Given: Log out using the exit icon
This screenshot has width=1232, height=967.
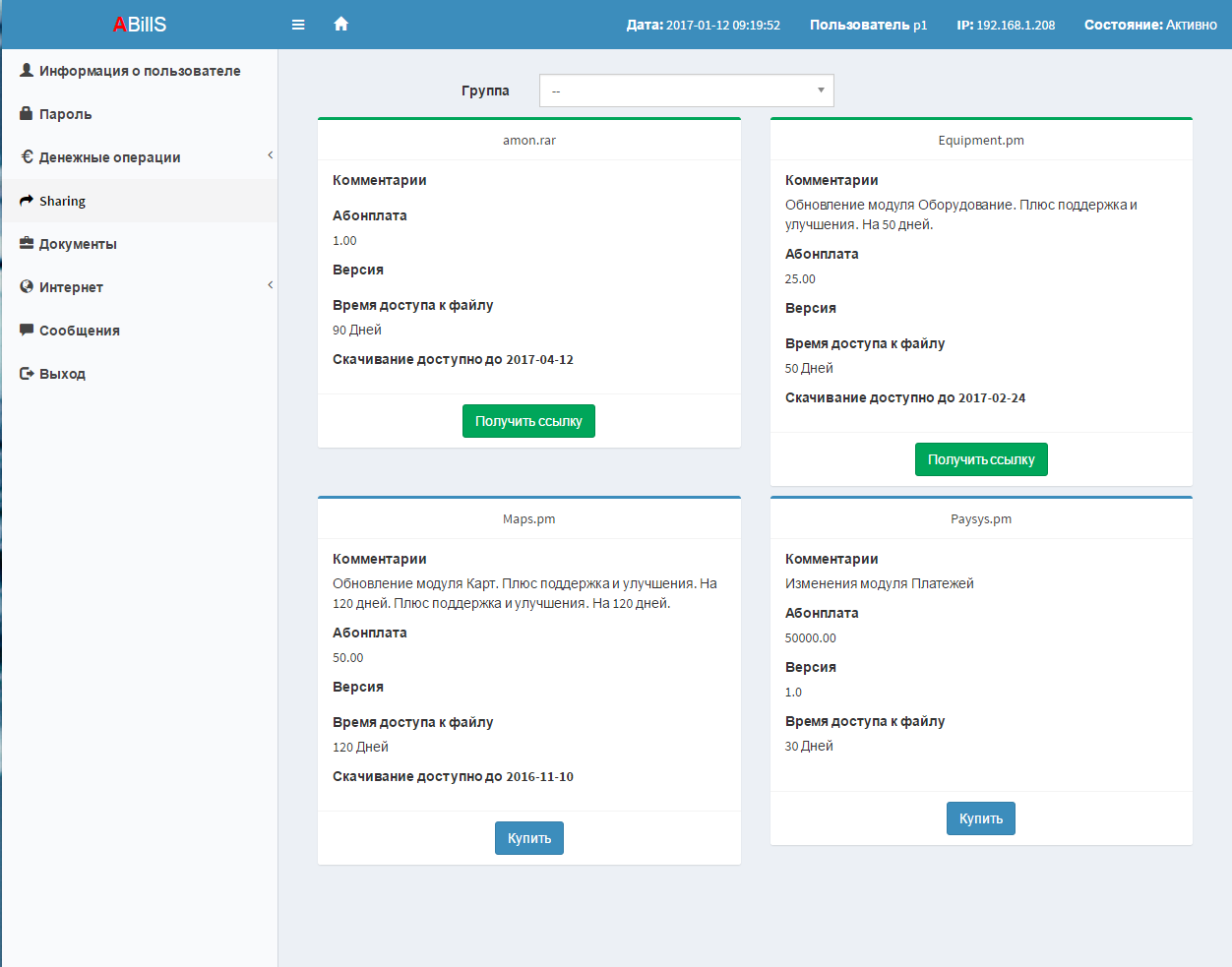Looking at the screenshot, I should (27, 373).
